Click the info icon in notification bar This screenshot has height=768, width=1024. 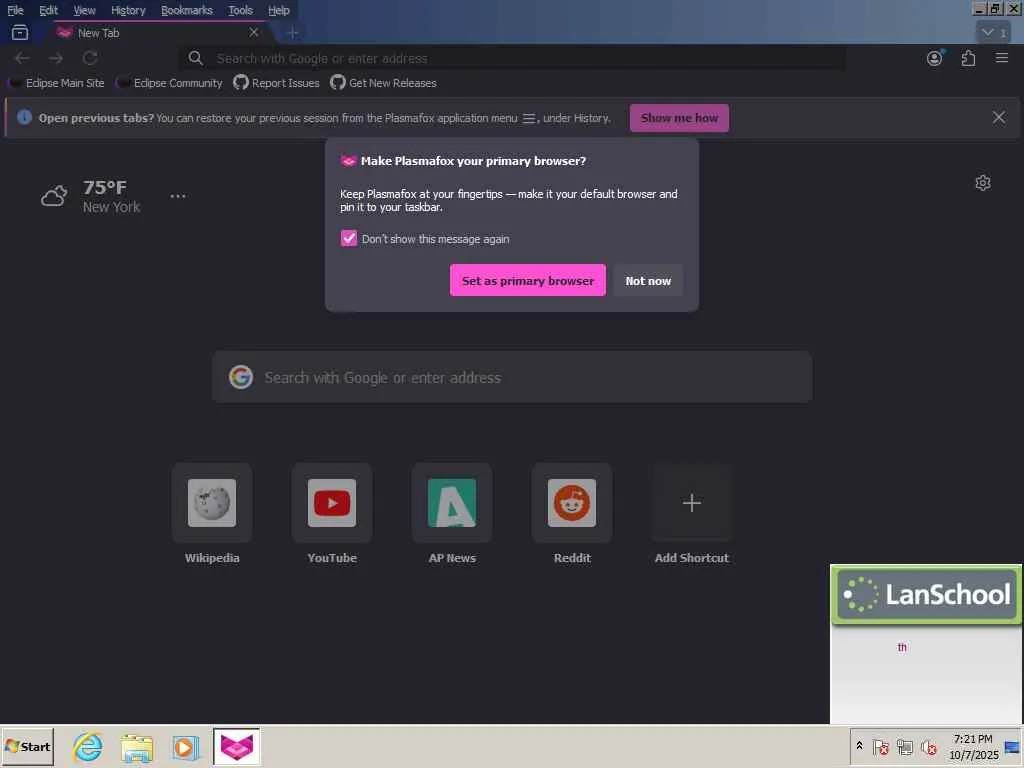(x=24, y=118)
